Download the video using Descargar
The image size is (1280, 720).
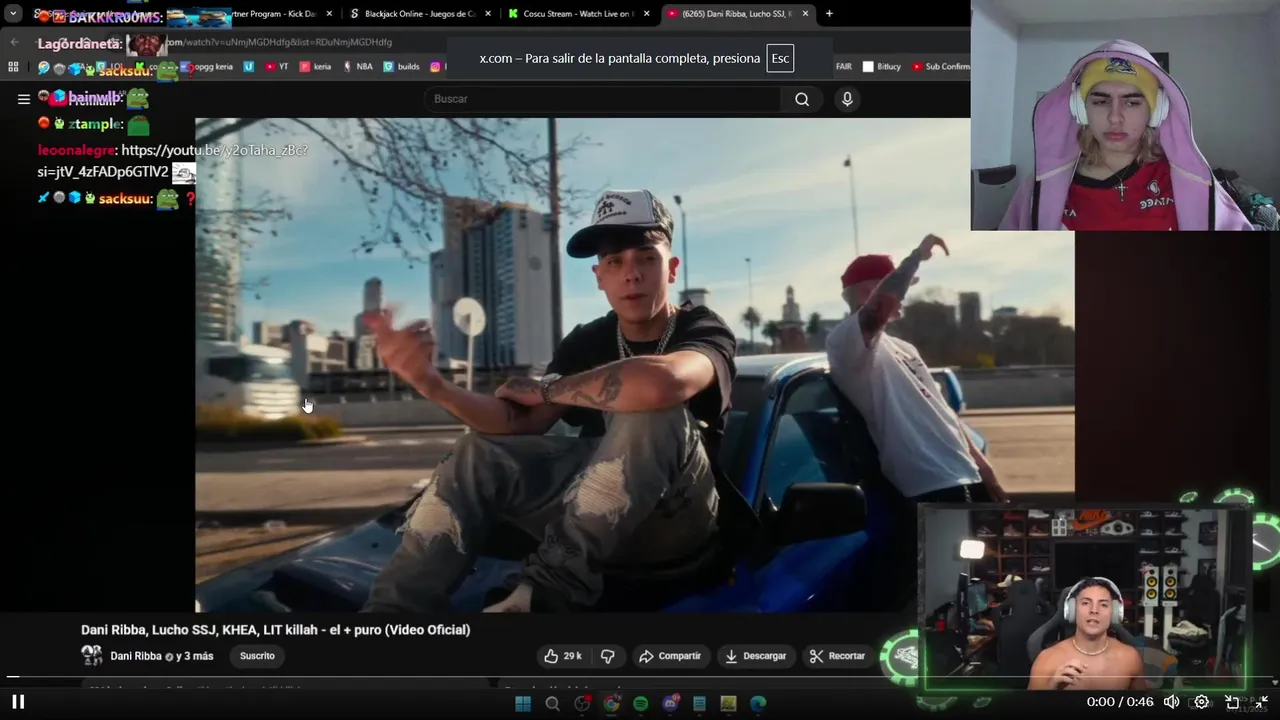(x=755, y=656)
